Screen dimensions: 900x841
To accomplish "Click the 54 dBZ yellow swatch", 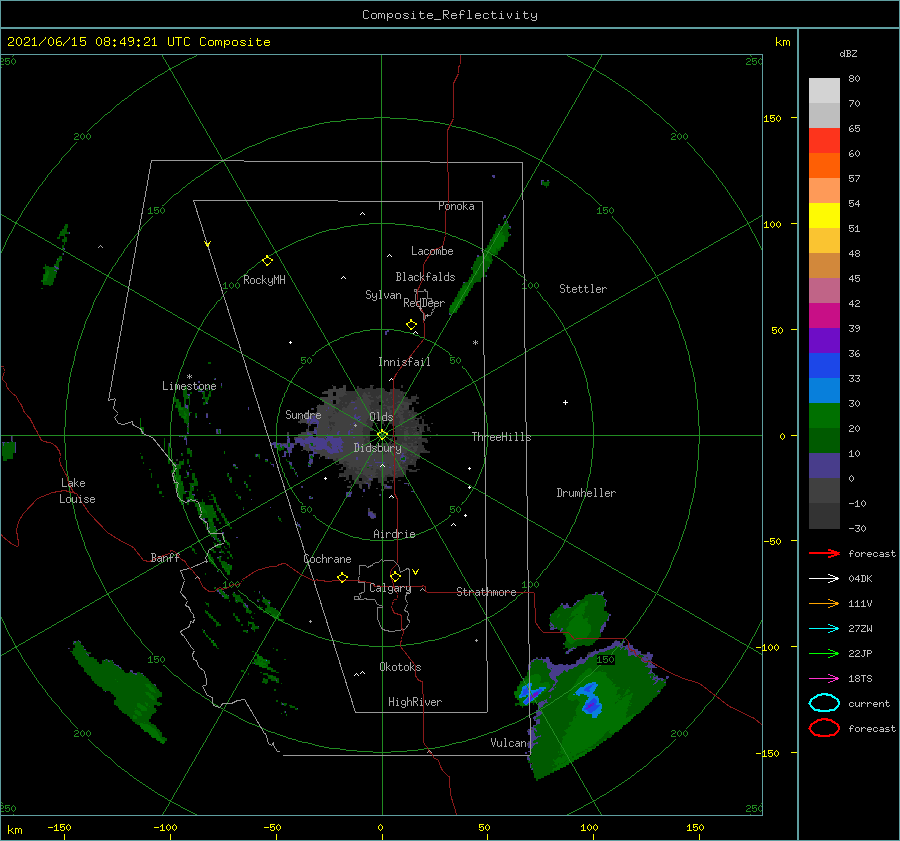I will click(x=824, y=216).
